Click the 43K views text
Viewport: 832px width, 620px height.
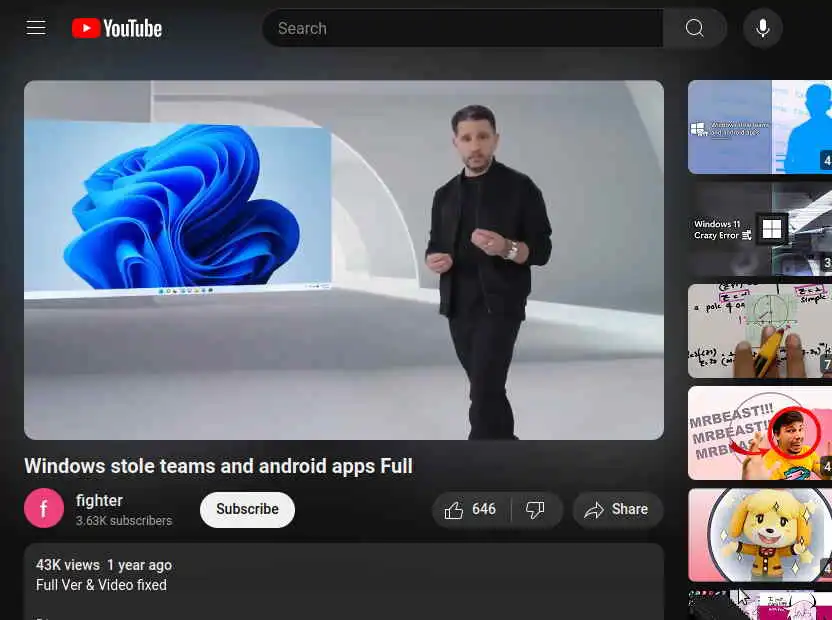68,565
